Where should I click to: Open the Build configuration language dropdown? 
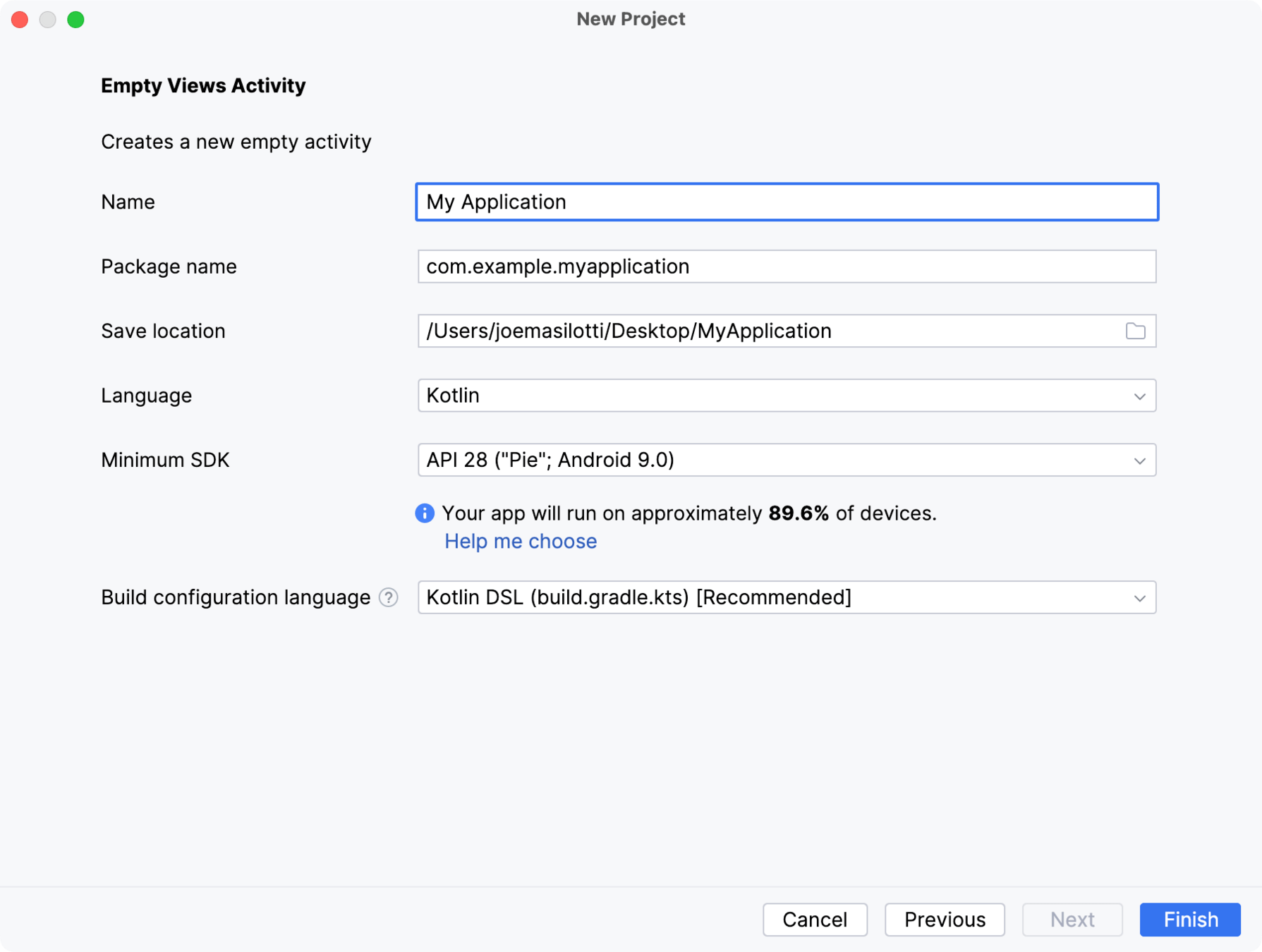click(787, 597)
